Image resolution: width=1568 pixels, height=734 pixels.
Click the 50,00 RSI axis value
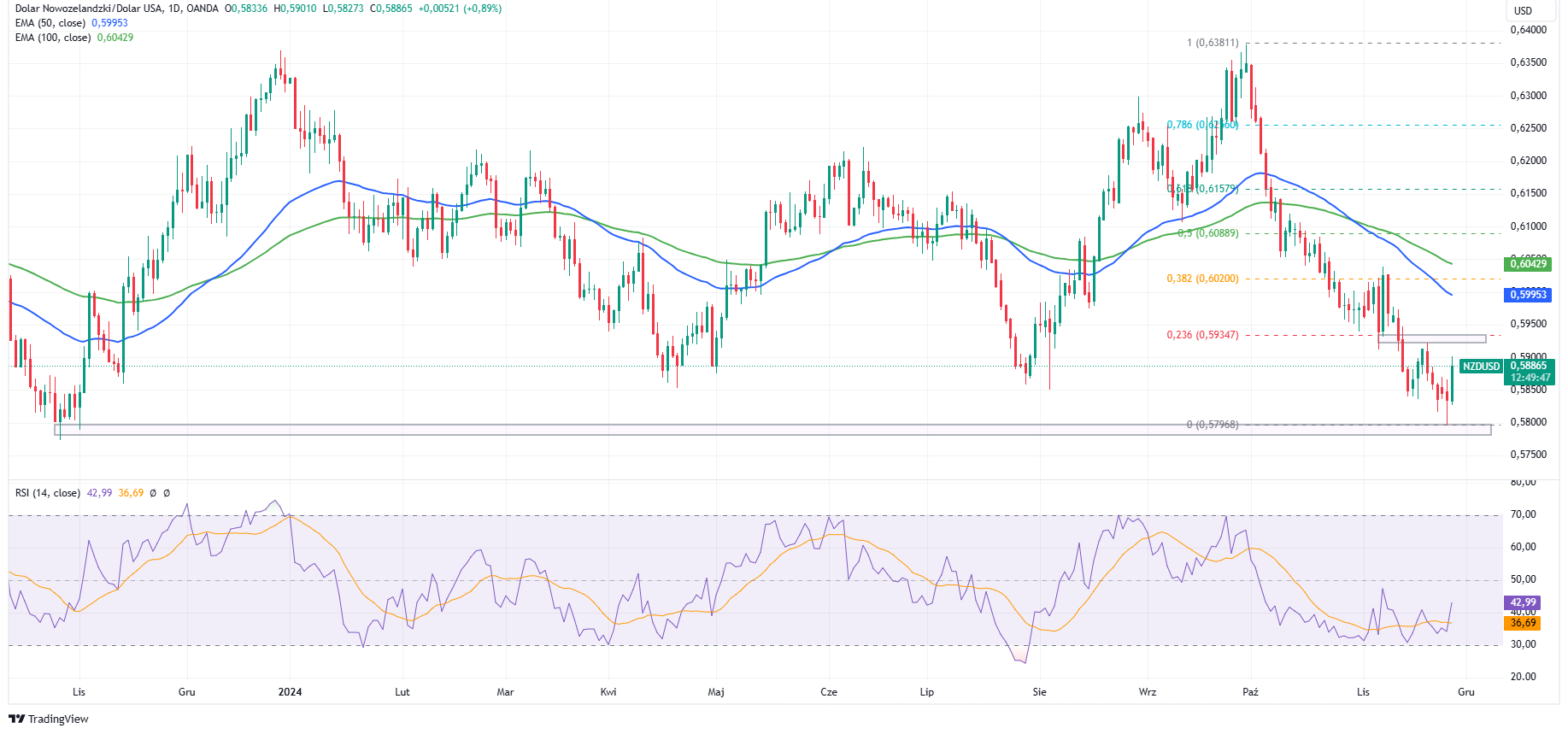tap(1524, 579)
